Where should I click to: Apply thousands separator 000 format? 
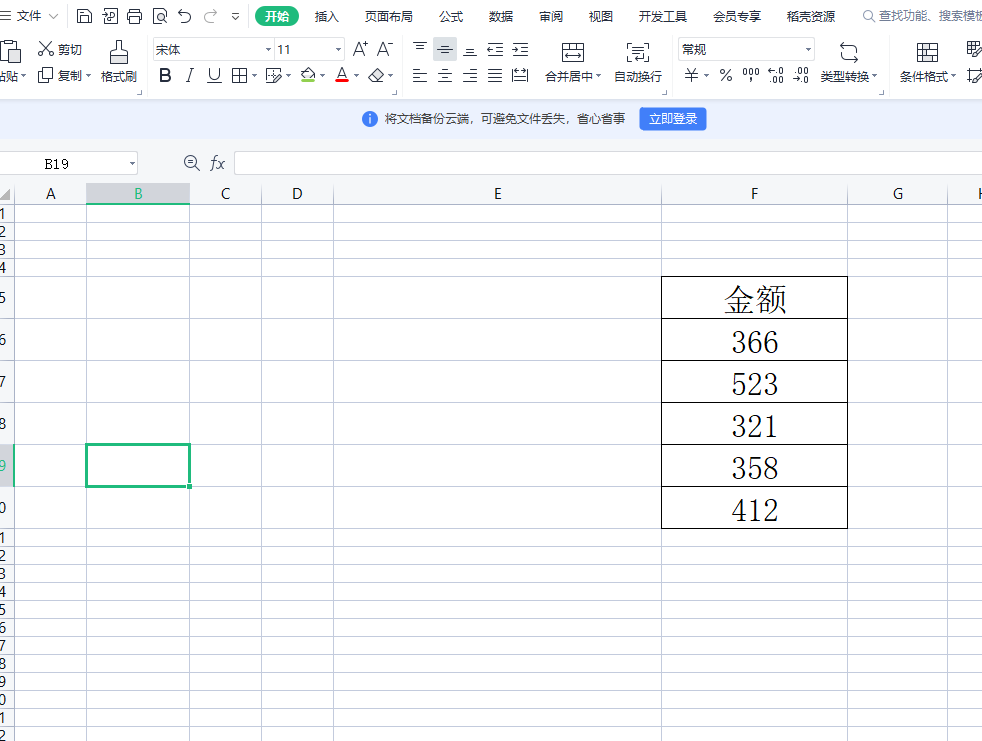click(751, 76)
